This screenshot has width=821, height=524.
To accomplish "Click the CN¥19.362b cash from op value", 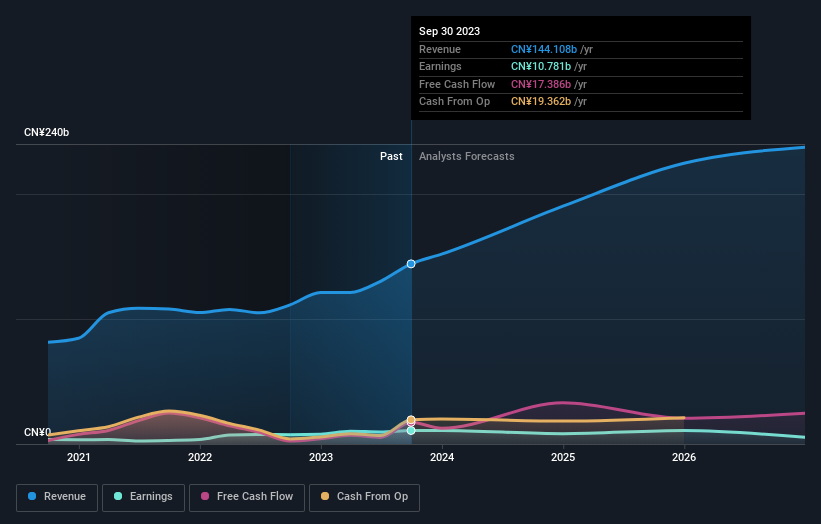I will pyautogui.click(x=541, y=102).
